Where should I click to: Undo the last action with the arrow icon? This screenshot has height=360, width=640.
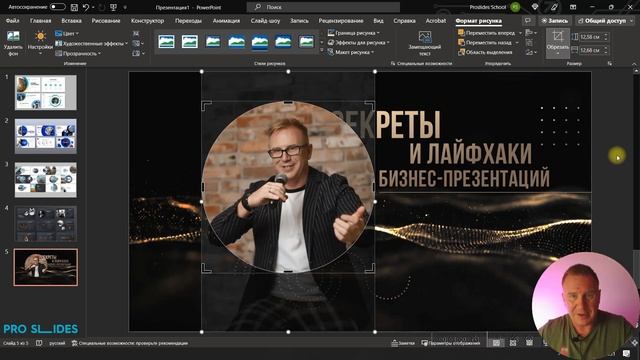(x=86, y=7)
